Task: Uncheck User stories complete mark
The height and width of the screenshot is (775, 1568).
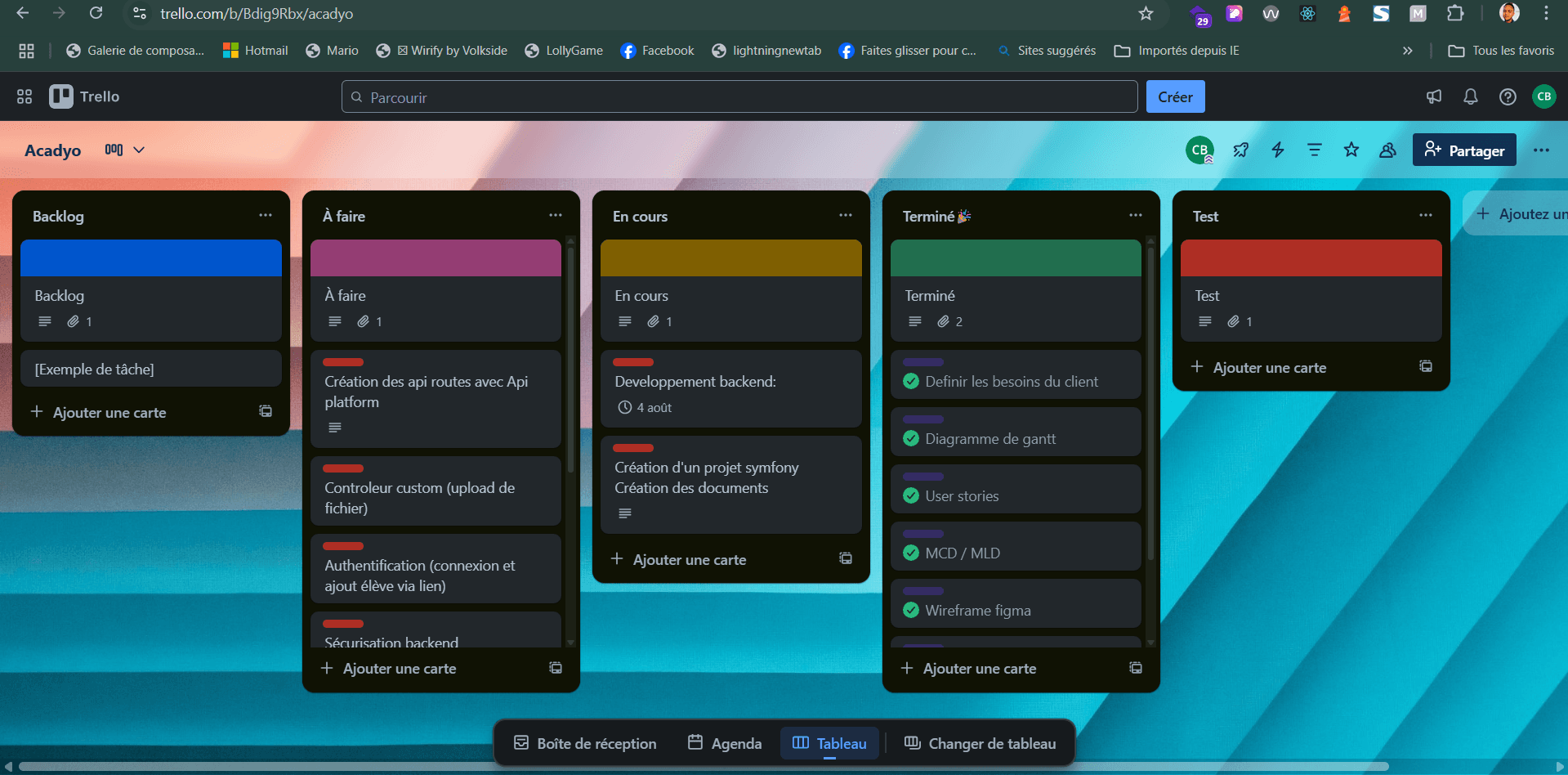Action: (x=911, y=495)
